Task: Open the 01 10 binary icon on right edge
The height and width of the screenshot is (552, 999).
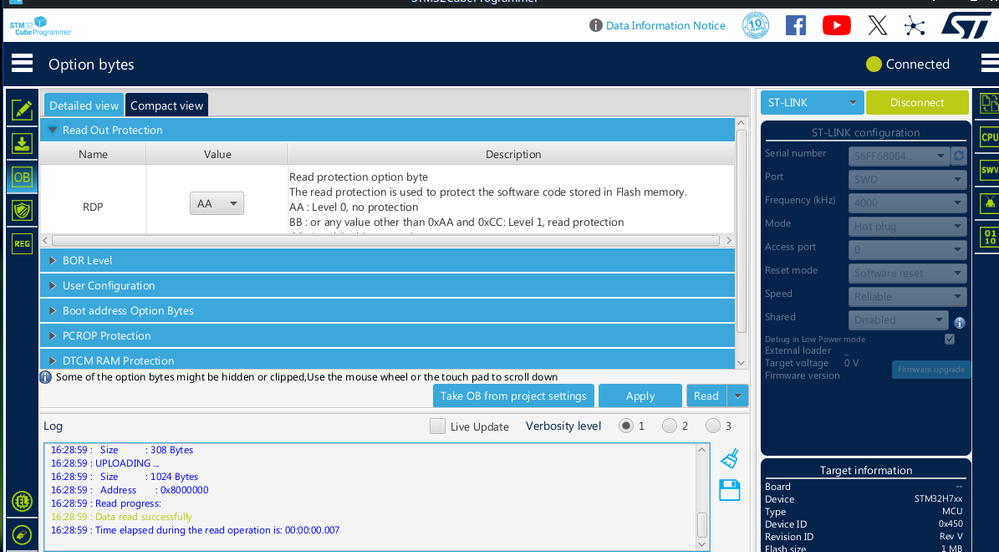Action: click(989, 237)
